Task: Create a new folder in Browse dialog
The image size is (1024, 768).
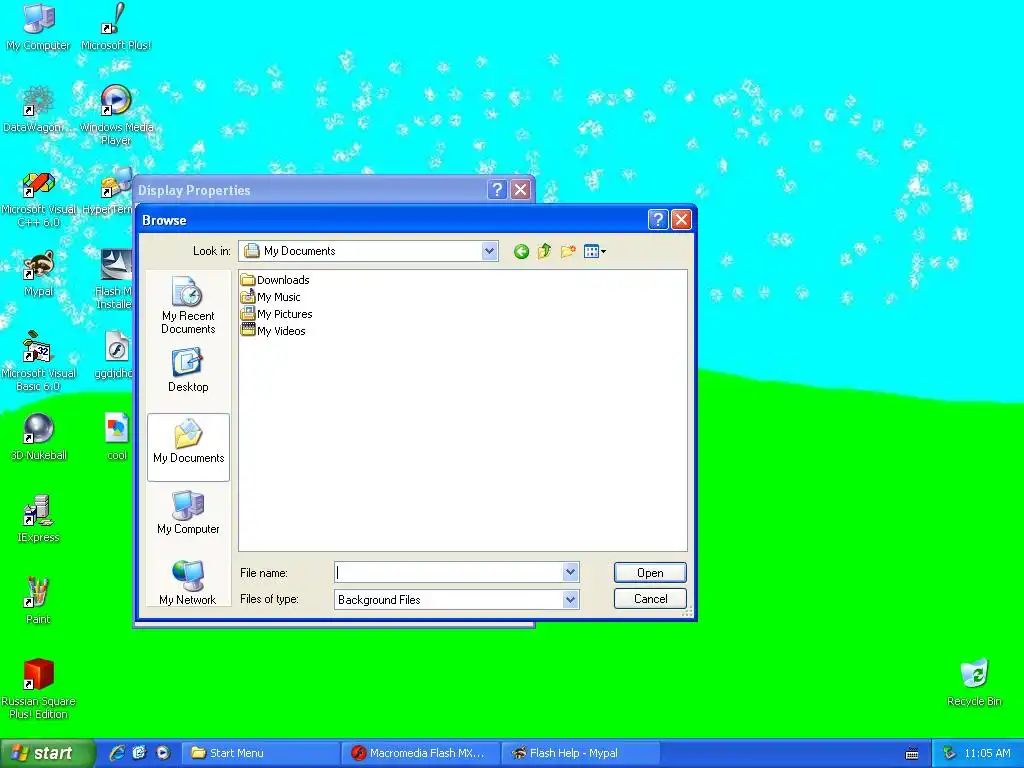Action: coord(568,251)
